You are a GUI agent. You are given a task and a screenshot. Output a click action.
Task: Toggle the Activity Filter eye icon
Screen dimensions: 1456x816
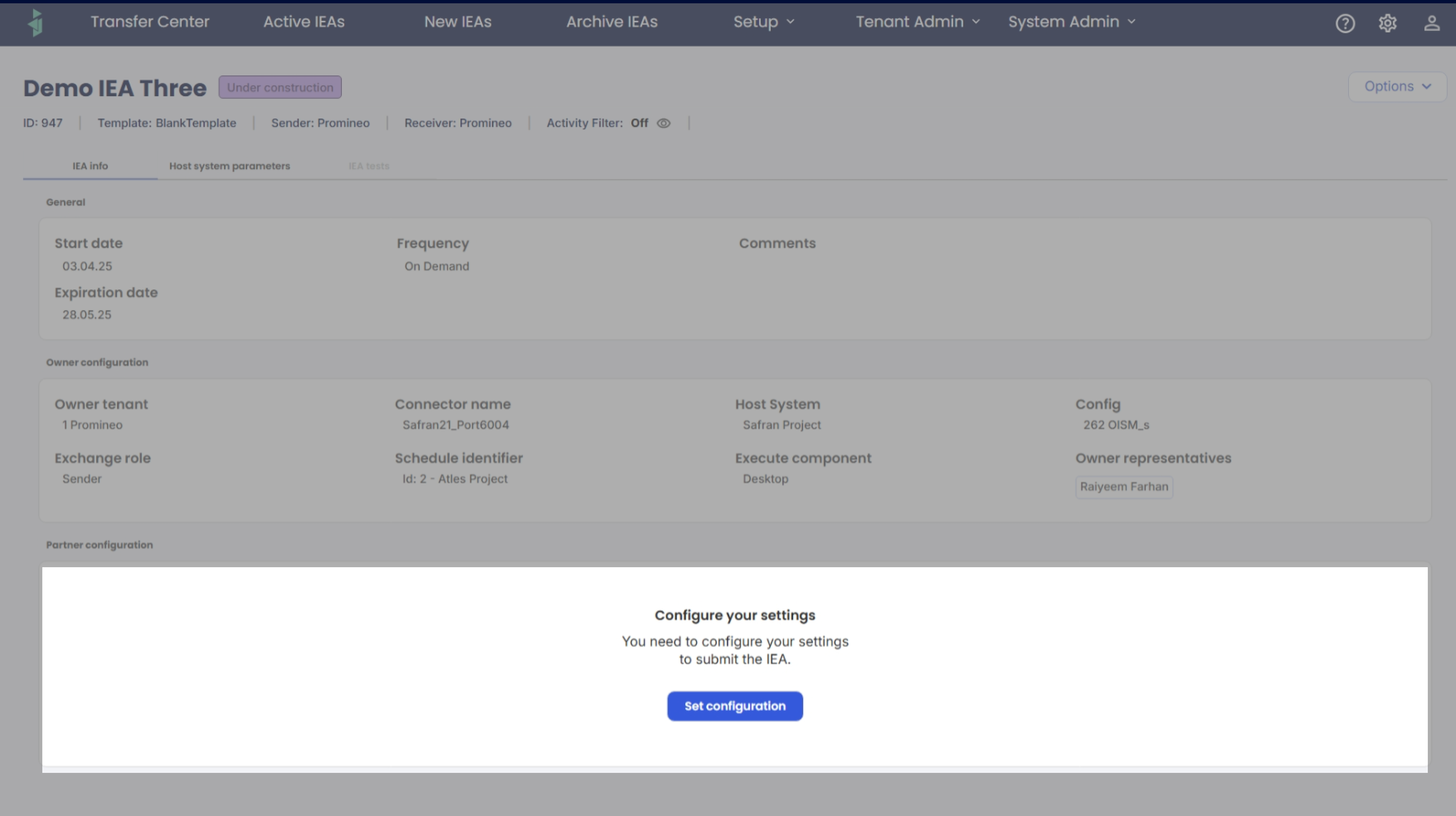click(664, 123)
